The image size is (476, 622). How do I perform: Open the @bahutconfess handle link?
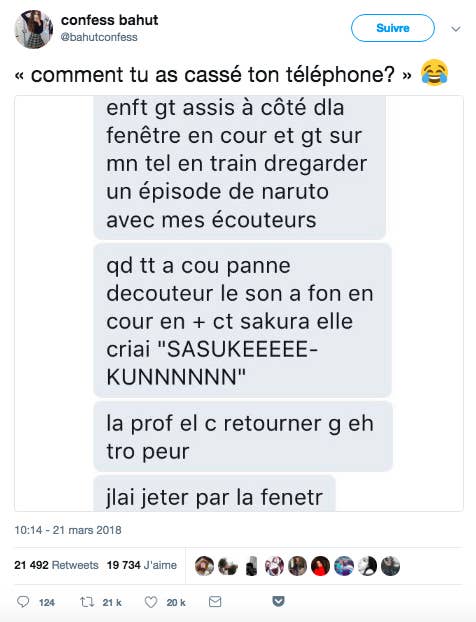point(99,37)
